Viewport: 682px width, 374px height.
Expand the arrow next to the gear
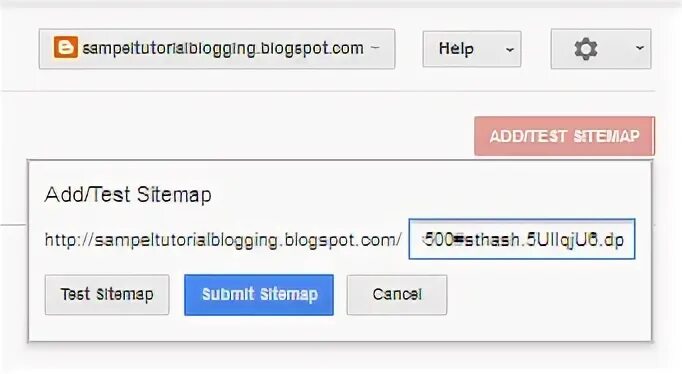point(639,48)
